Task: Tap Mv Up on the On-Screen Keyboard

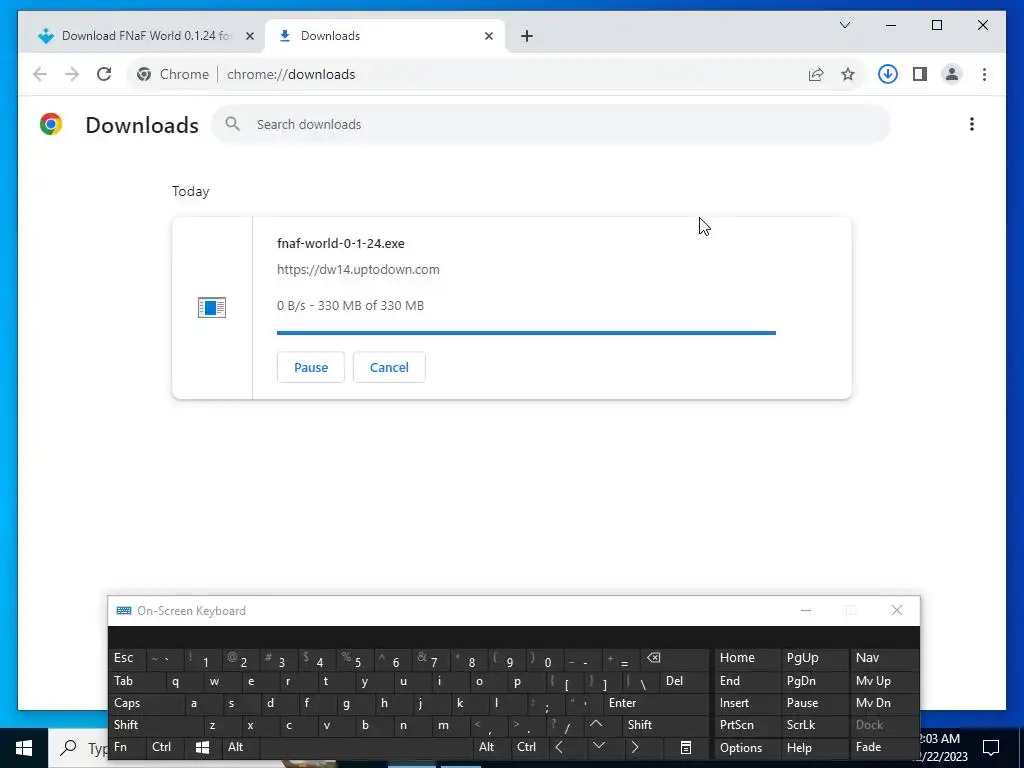Action: click(883, 681)
